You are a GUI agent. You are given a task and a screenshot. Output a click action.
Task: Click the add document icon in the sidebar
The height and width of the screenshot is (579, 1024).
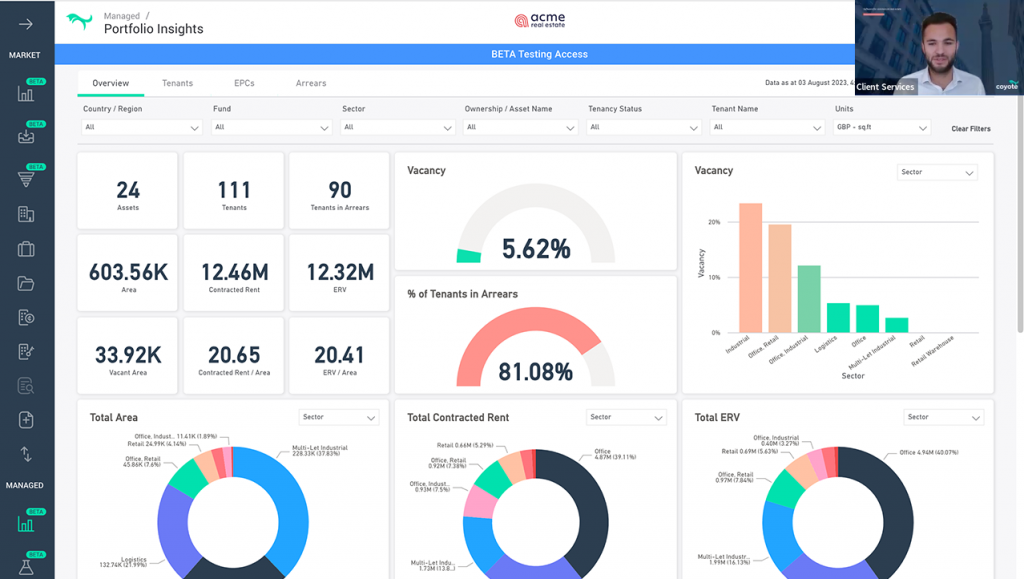click(24, 420)
